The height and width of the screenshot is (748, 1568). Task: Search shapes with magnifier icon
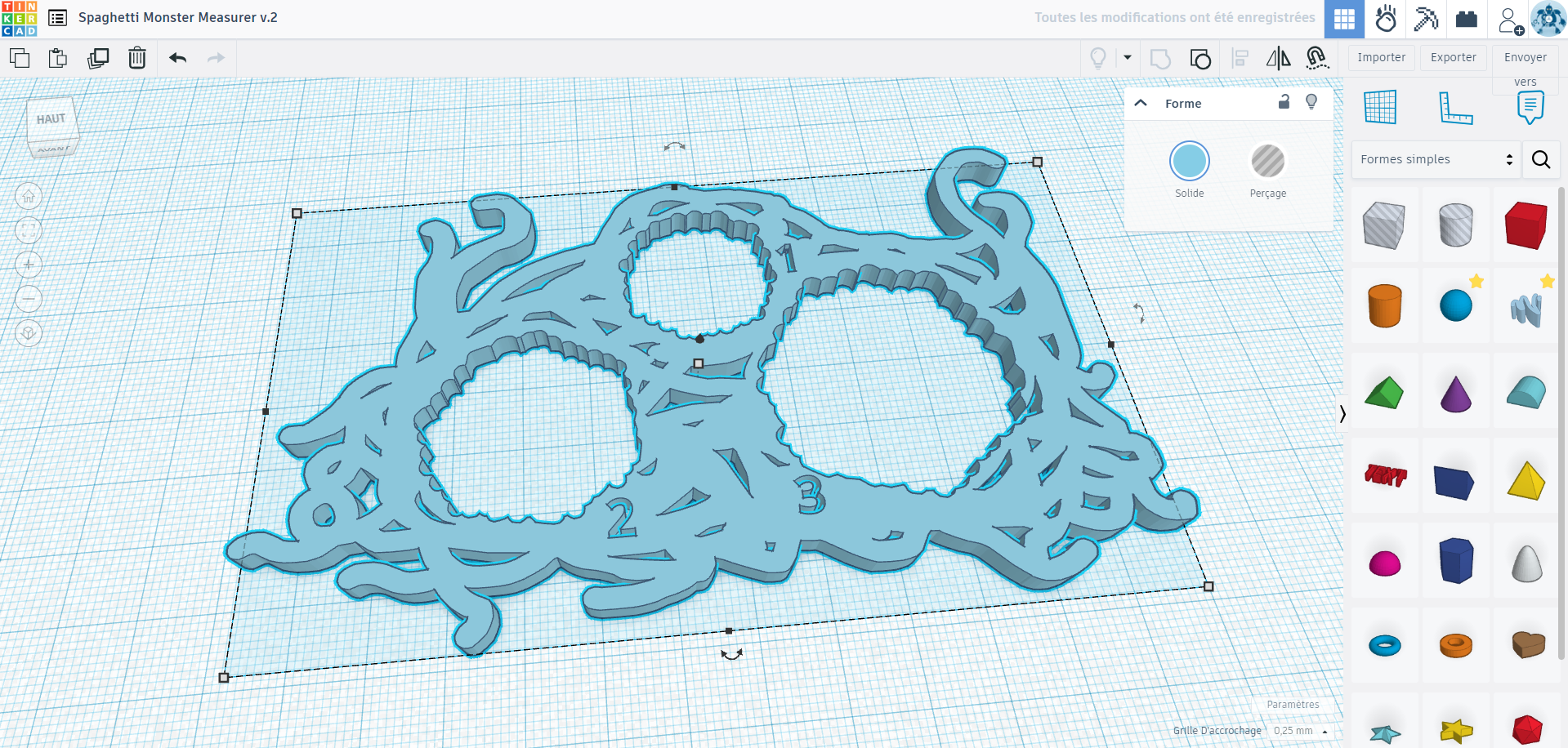tap(1541, 159)
